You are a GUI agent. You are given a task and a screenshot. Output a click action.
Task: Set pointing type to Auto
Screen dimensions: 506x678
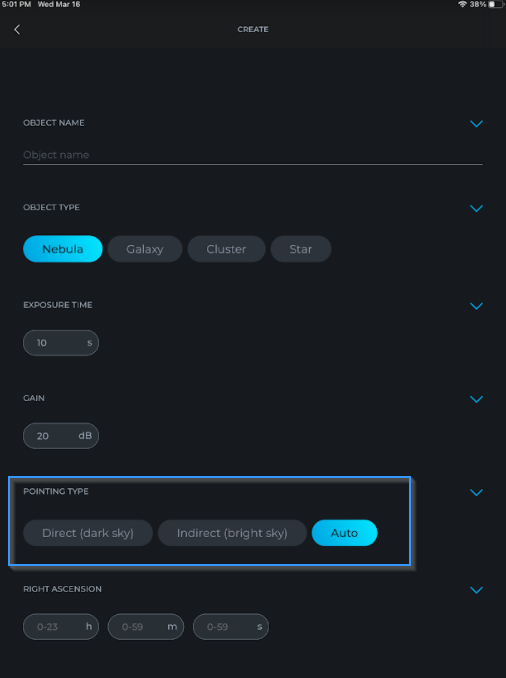[345, 533]
